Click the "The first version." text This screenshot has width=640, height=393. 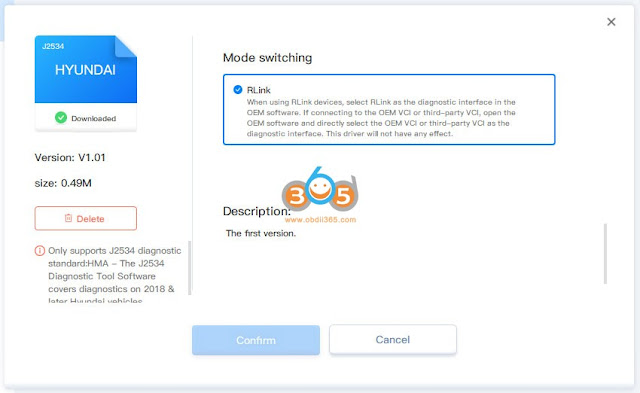[261, 233]
